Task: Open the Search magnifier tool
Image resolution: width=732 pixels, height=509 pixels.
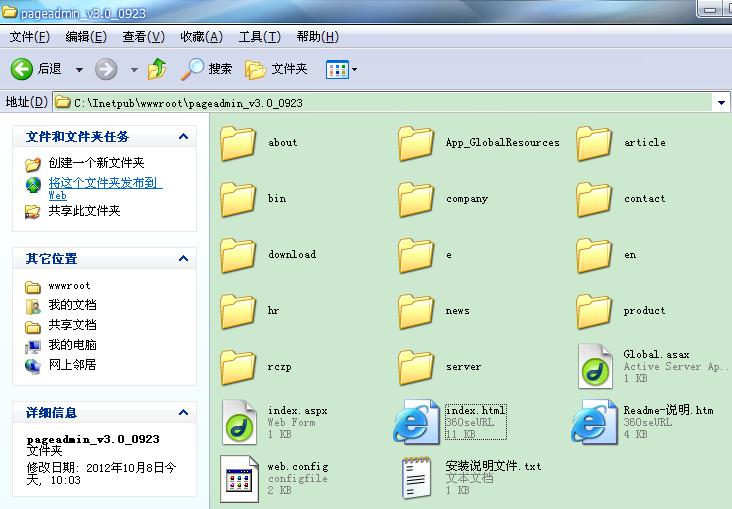Action: click(192, 69)
